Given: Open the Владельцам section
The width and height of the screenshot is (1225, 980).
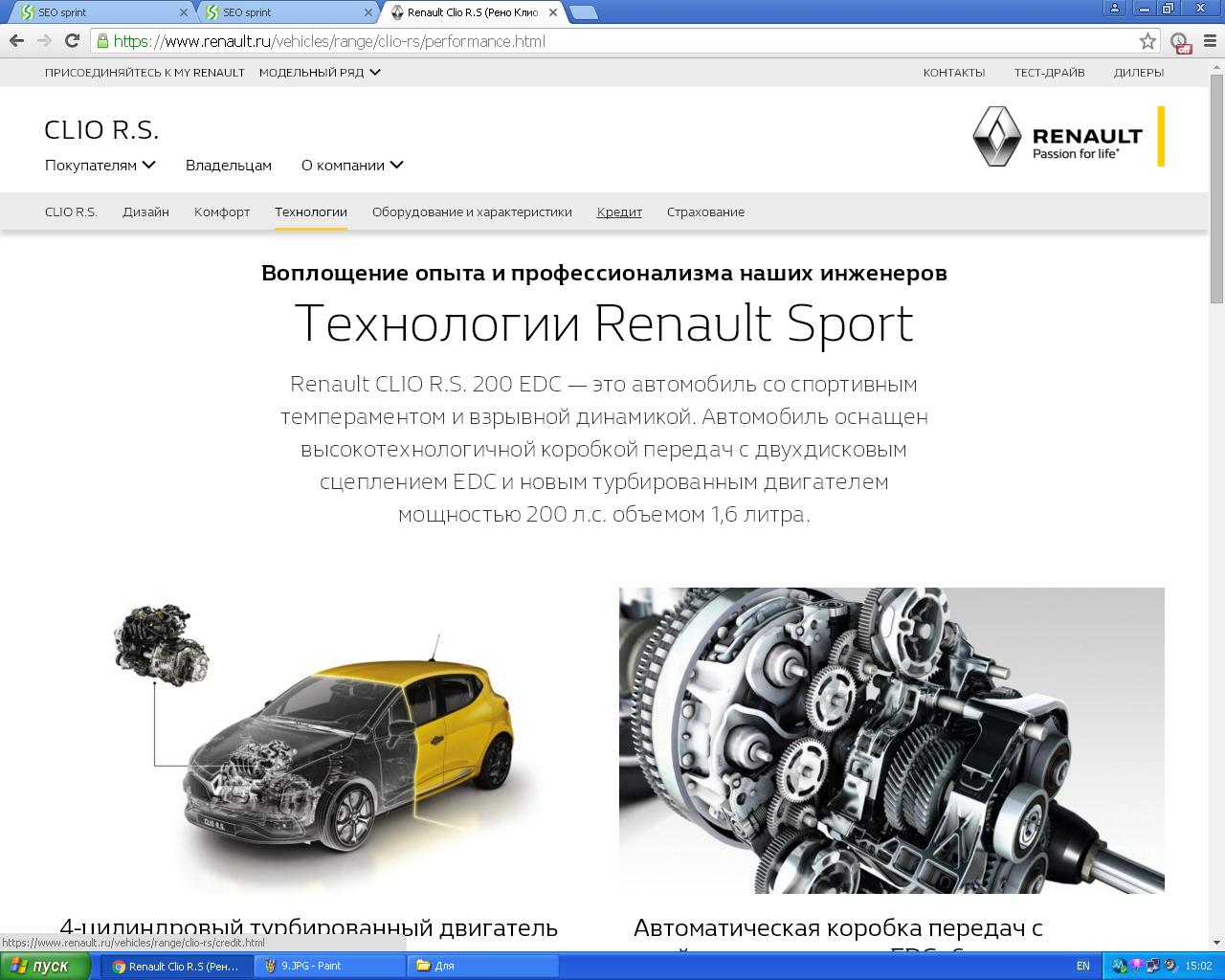Looking at the screenshot, I should coord(229,165).
